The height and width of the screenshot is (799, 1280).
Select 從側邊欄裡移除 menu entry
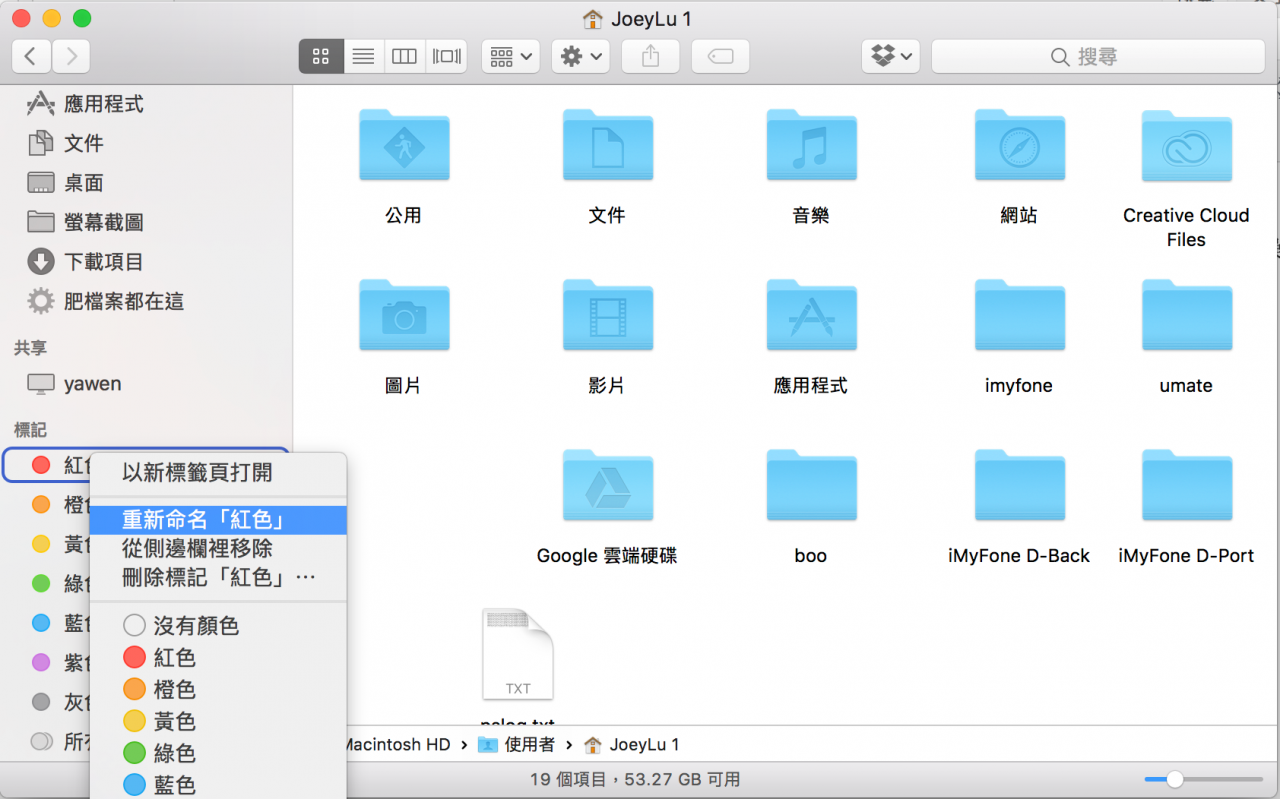pos(197,548)
